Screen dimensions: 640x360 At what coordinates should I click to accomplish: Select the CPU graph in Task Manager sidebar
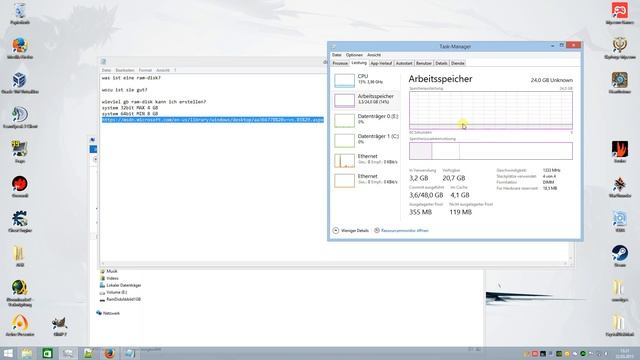coord(366,80)
